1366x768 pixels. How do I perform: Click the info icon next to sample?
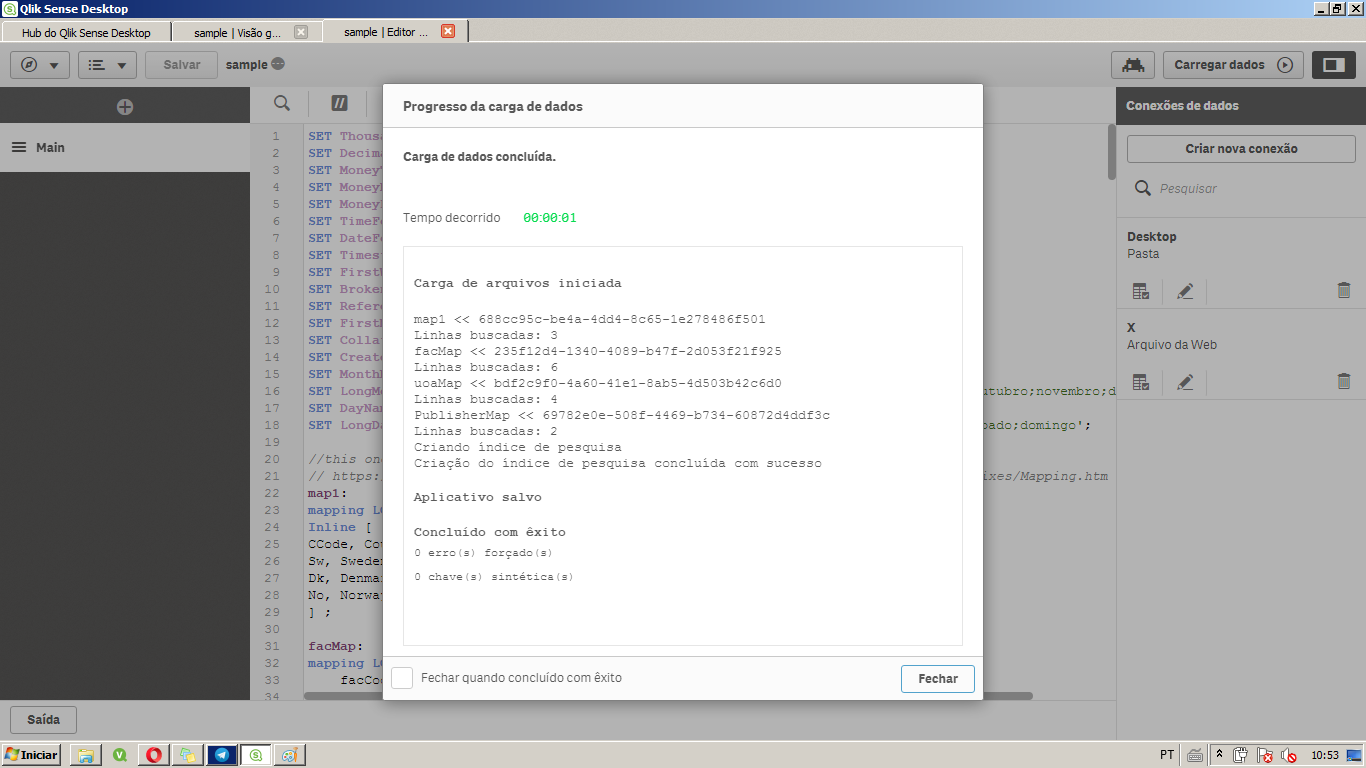click(278, 64)
